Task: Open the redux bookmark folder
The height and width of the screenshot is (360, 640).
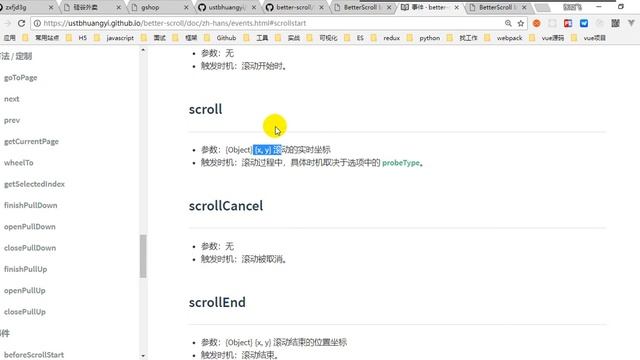Action: coord(387,38)
